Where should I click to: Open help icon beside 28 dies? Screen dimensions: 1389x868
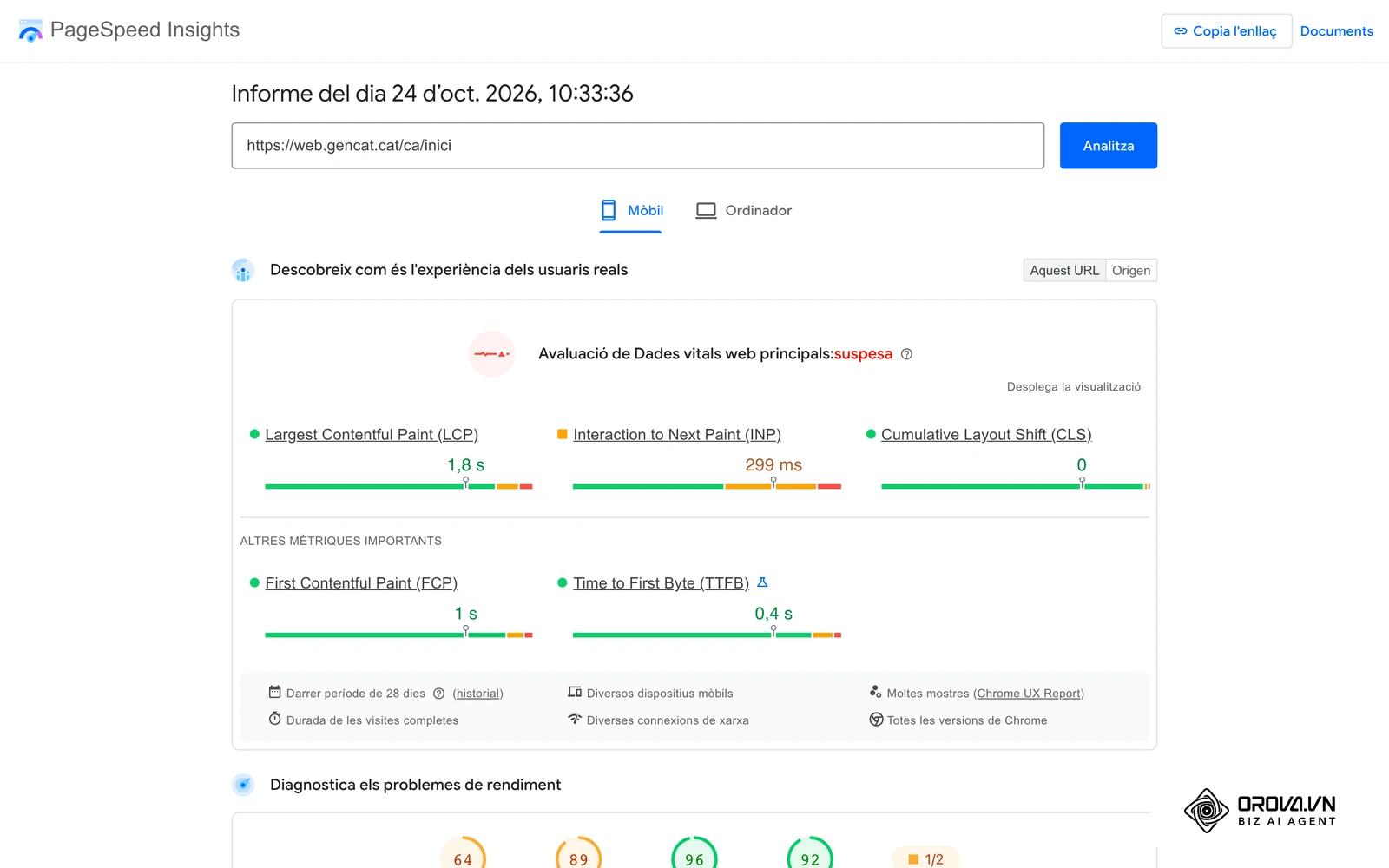[x=439, y=694]
